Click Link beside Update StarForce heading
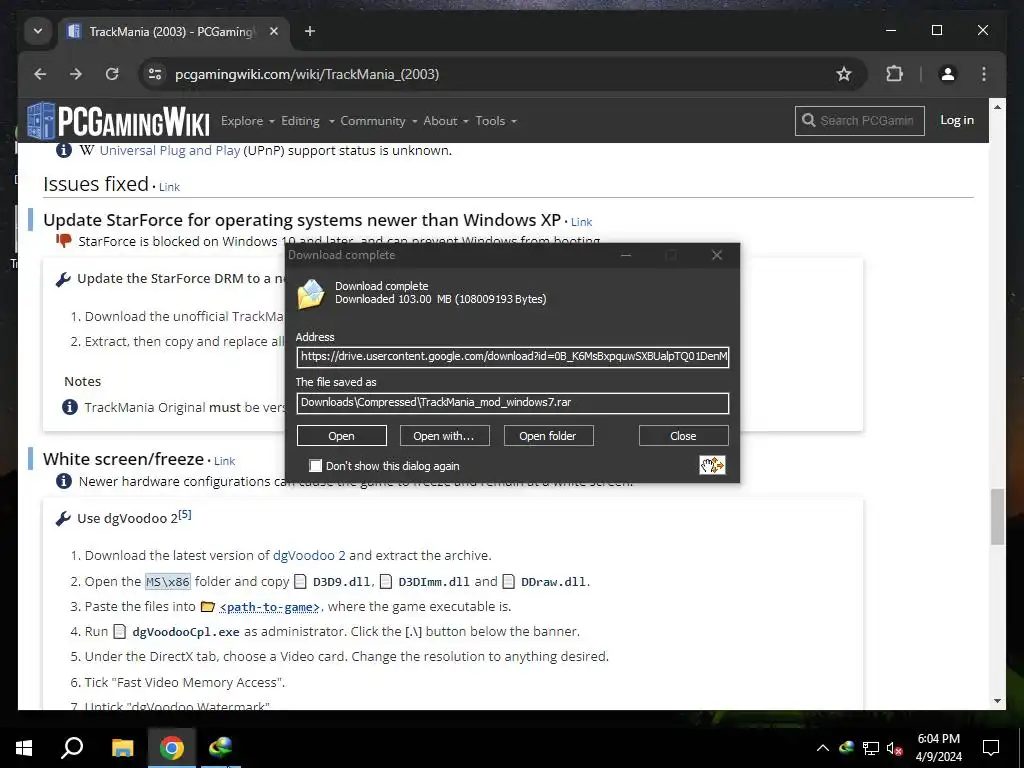The image size is (1024, 768). pos(581,222)
